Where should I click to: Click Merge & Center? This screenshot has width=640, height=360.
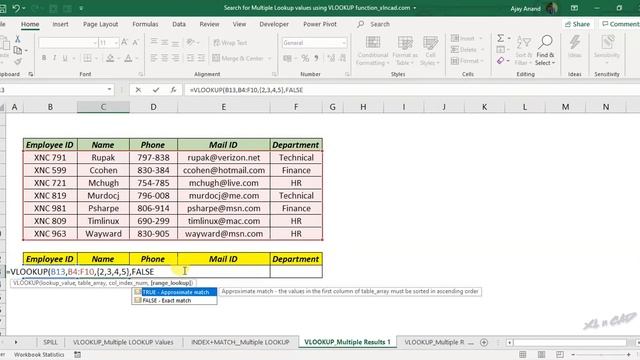click(x=238, y=58)
